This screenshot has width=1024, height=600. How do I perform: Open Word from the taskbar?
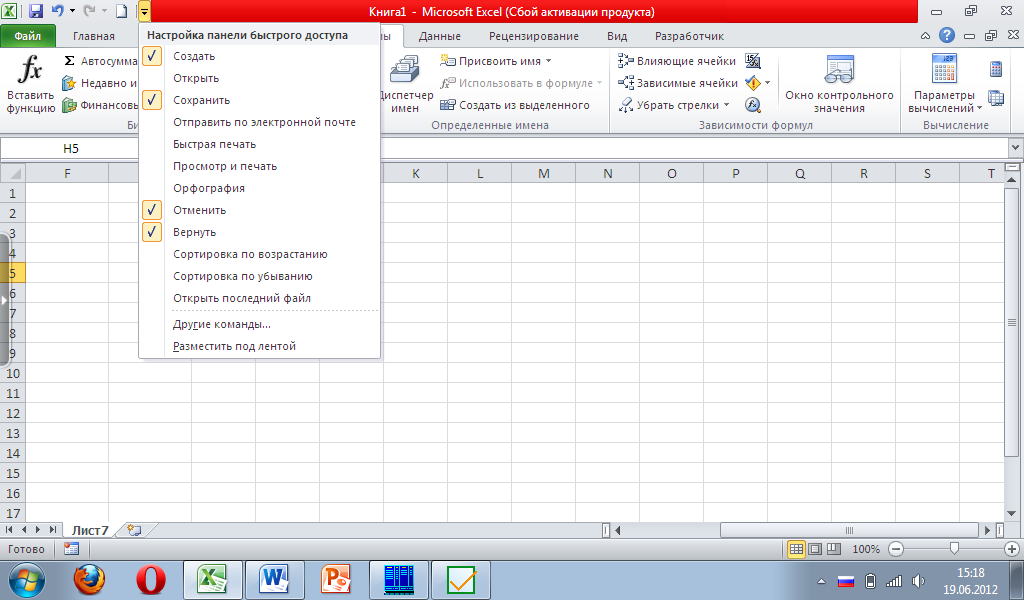[274, 580]
